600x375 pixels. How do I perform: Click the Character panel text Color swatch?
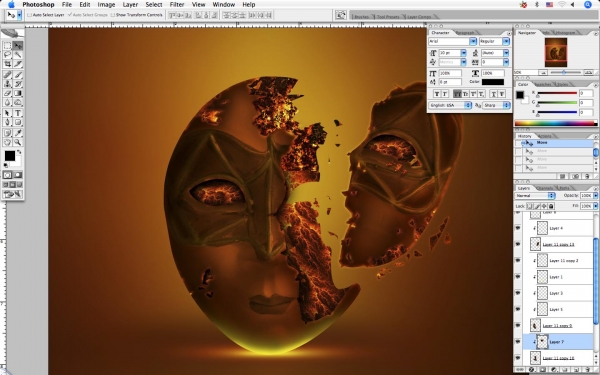pos(493,82)
